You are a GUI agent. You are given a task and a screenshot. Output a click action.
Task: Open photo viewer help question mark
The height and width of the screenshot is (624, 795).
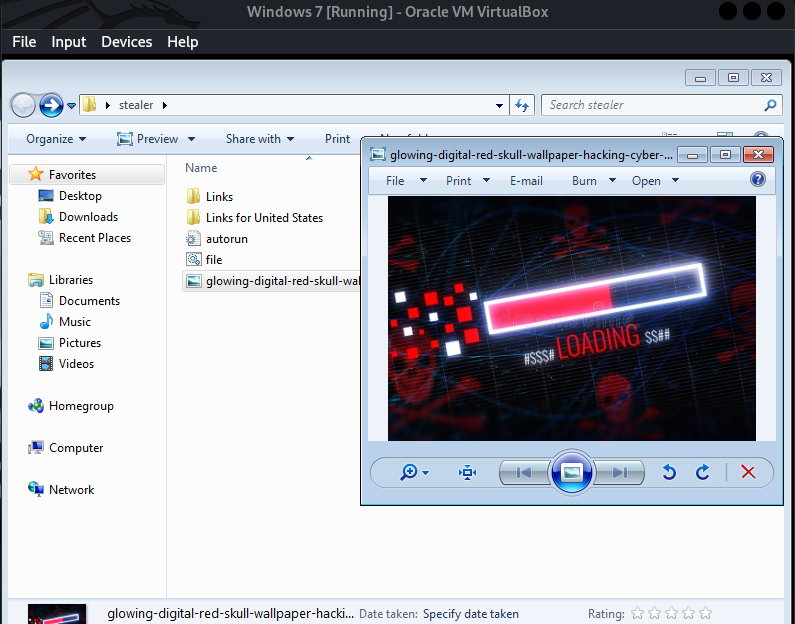(x=757, y=179)
